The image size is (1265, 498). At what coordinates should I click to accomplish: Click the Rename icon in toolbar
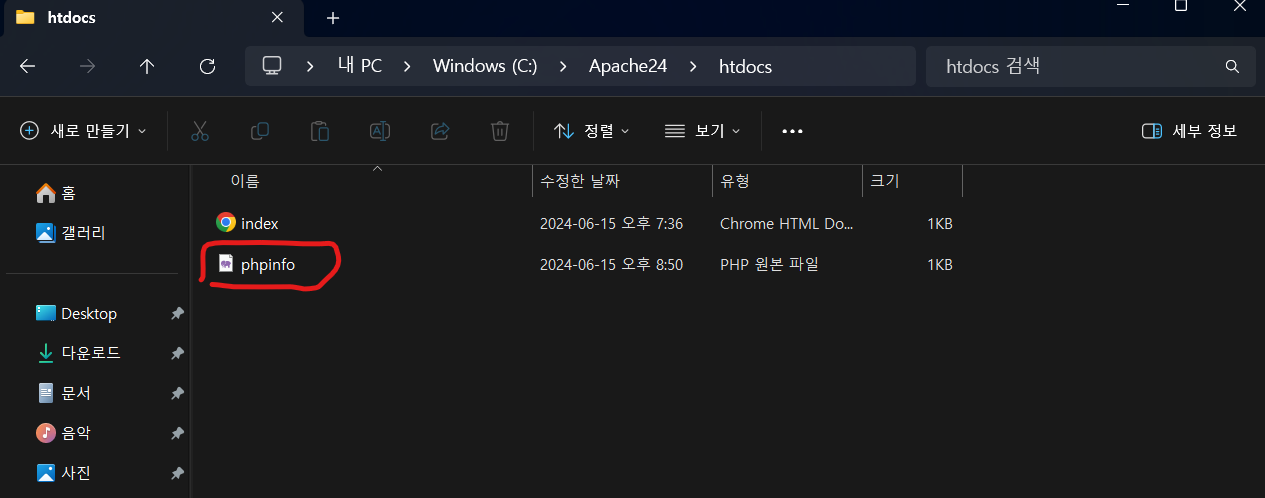coord(380,131)
